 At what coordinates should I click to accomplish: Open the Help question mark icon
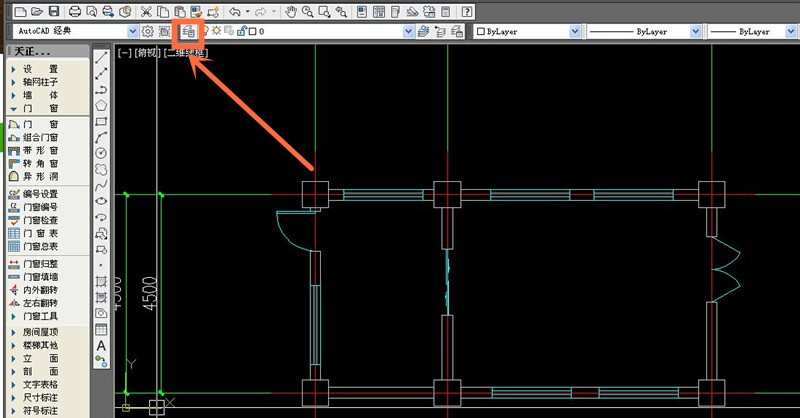[466, 11]
